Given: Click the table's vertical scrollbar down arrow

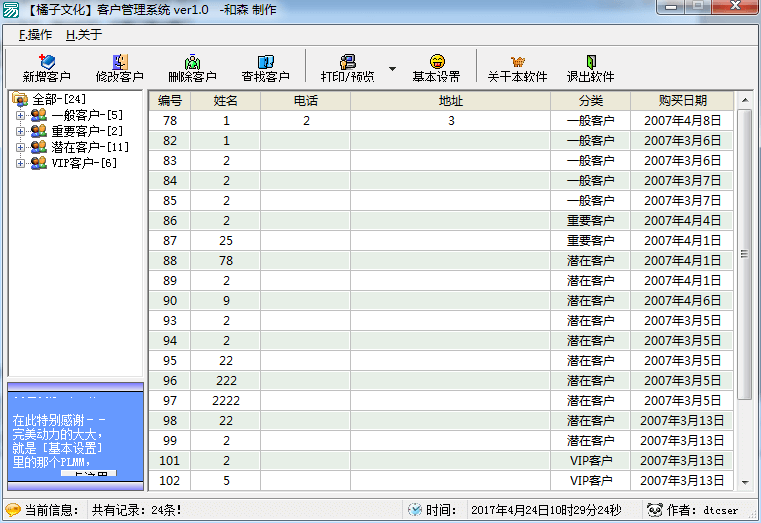Looking at the screenshot, I should [x=744, y=483].
